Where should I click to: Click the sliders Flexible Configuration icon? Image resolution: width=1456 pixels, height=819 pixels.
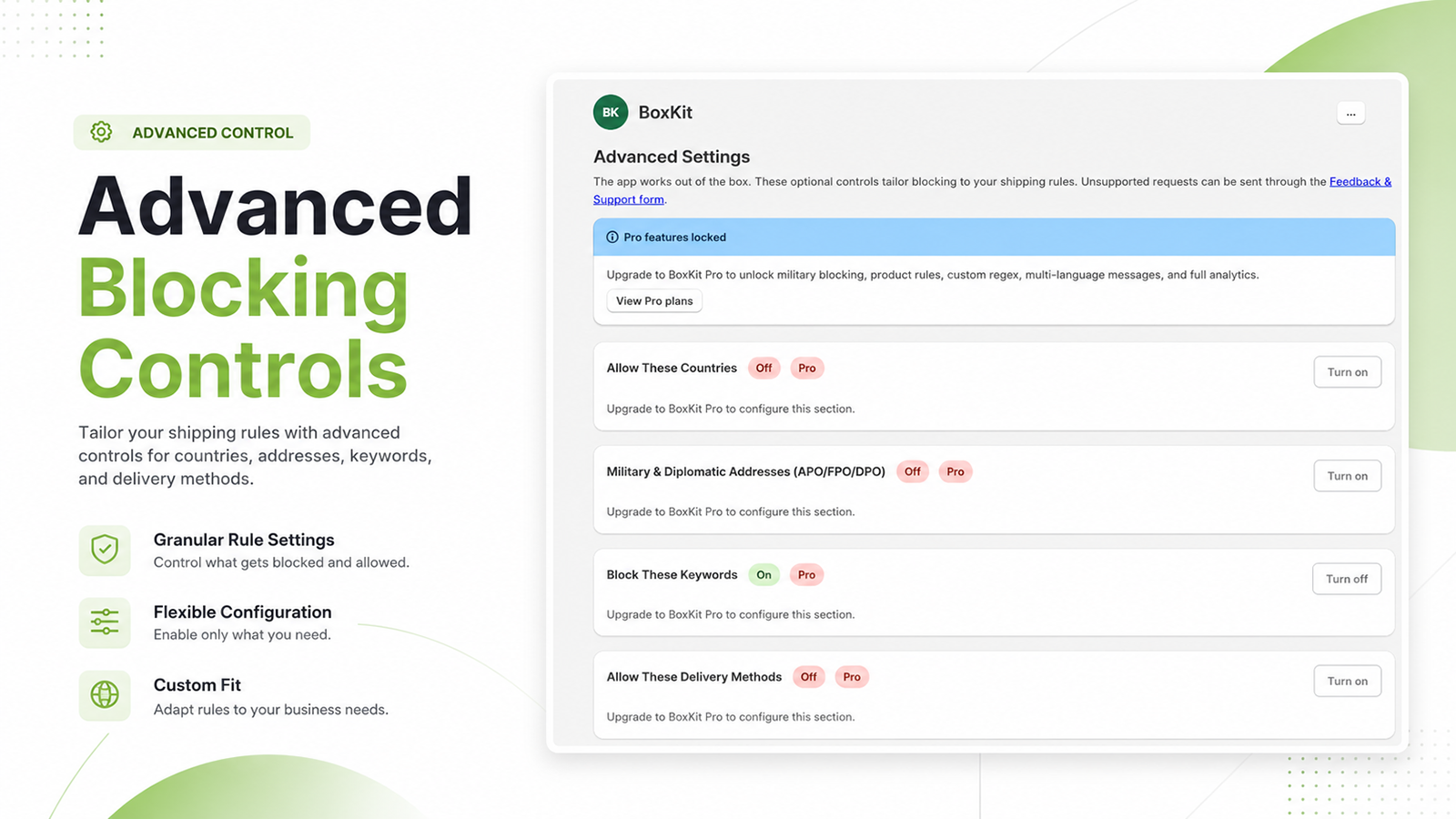tap(105, 622)
